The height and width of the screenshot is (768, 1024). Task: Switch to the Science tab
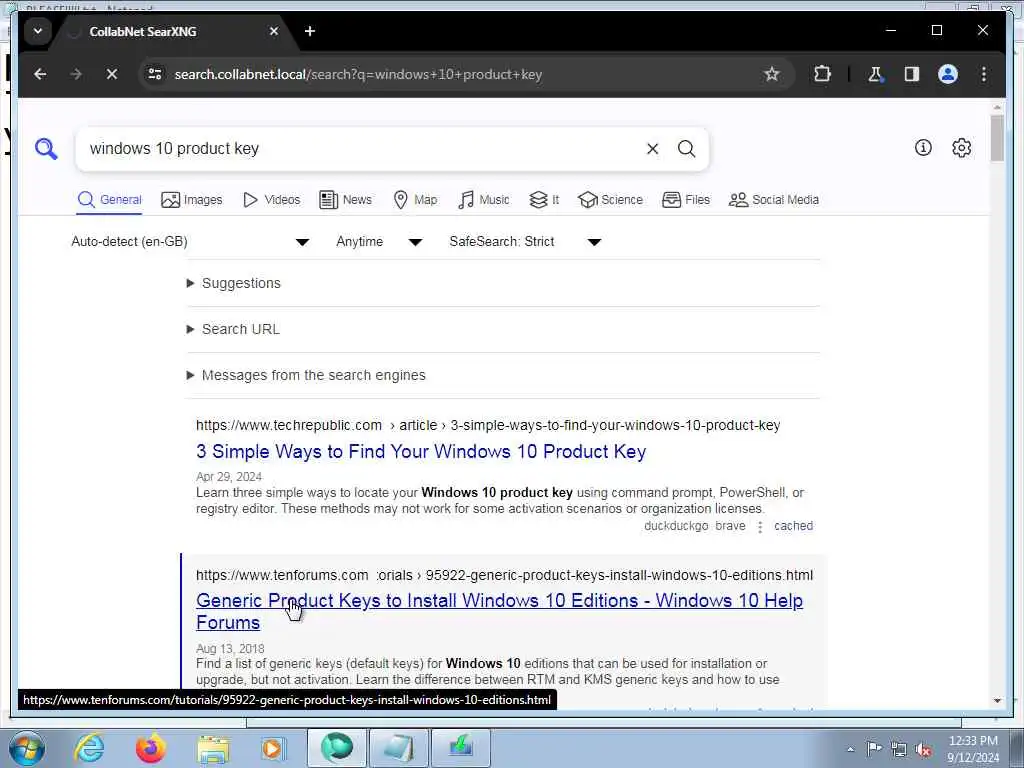tap(611, 200)
